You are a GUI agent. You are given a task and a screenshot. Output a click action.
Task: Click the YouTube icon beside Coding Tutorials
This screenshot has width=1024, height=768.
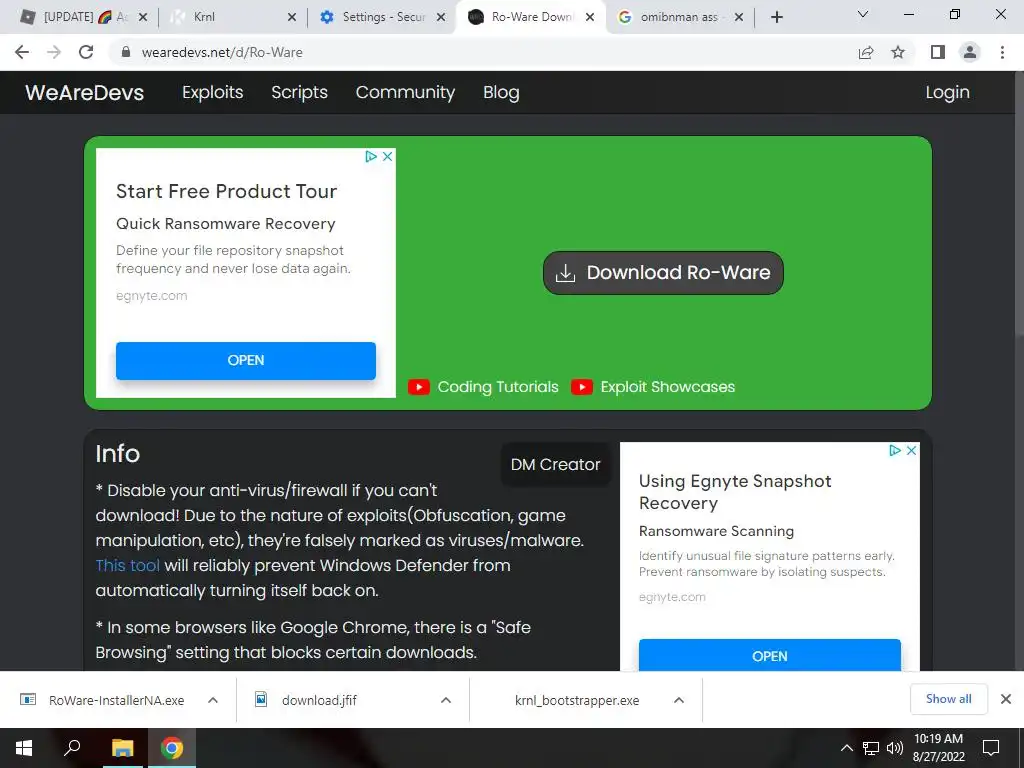point(419,387)
